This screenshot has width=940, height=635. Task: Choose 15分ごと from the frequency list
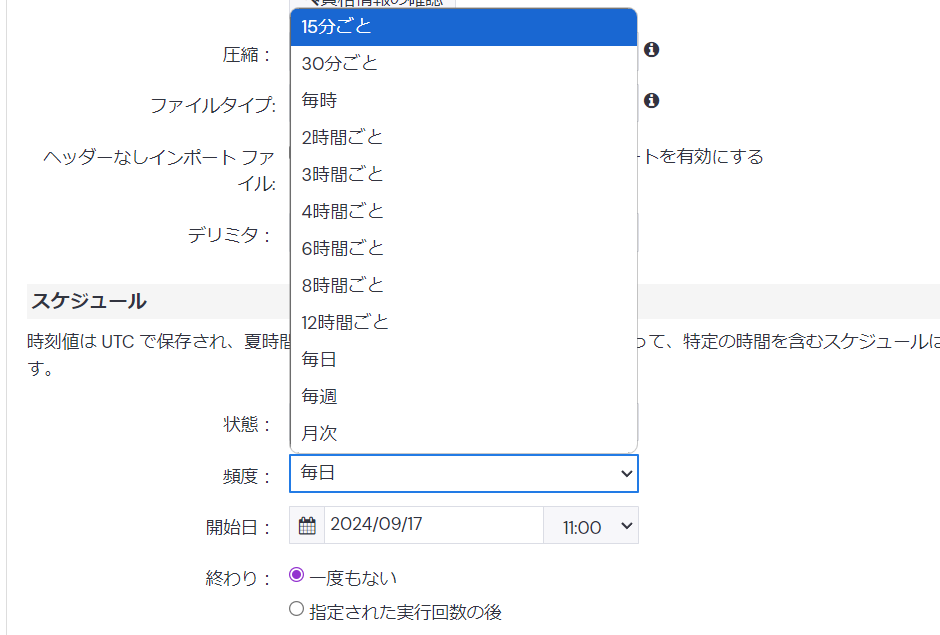point(463,27)
